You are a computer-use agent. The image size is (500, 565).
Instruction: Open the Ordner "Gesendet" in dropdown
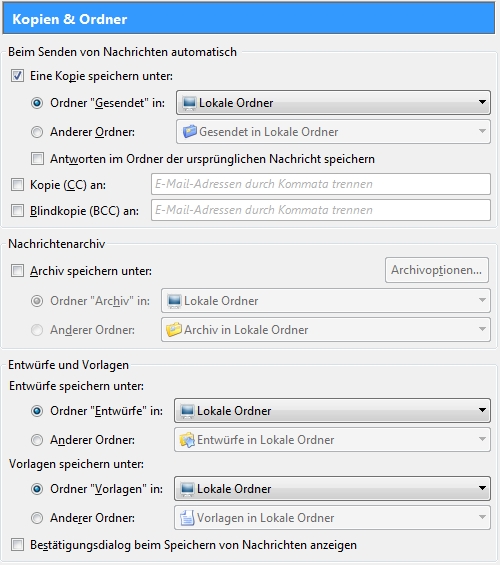tap(333, 103)
